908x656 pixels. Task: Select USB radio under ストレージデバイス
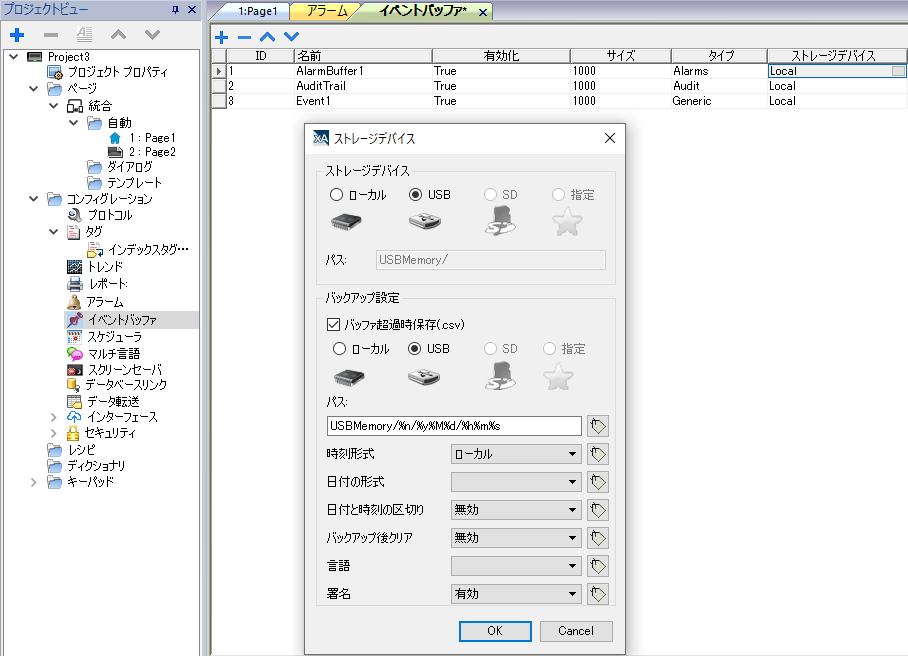[x=415, y=195]
